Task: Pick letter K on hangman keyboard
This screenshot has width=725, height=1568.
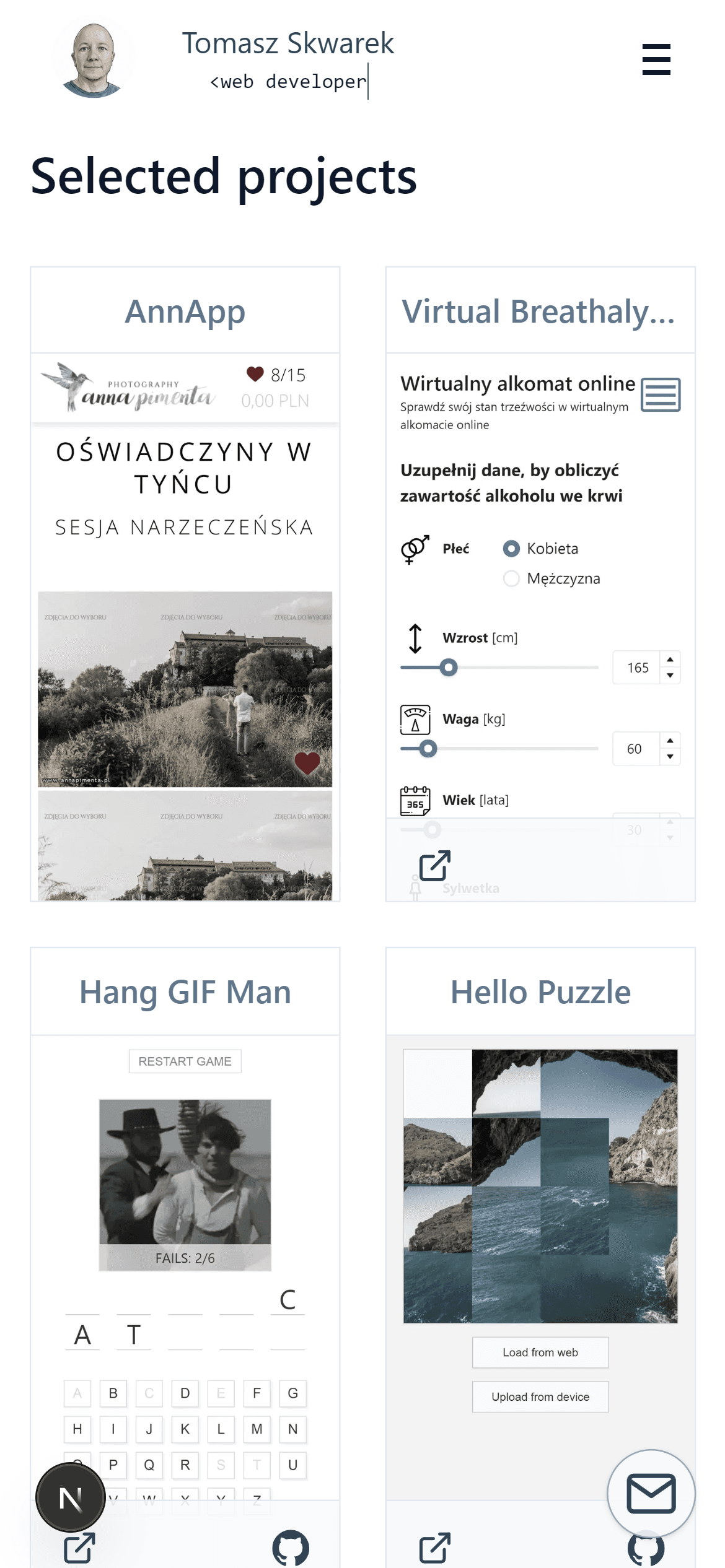Action: click(x=185, y=1429)
